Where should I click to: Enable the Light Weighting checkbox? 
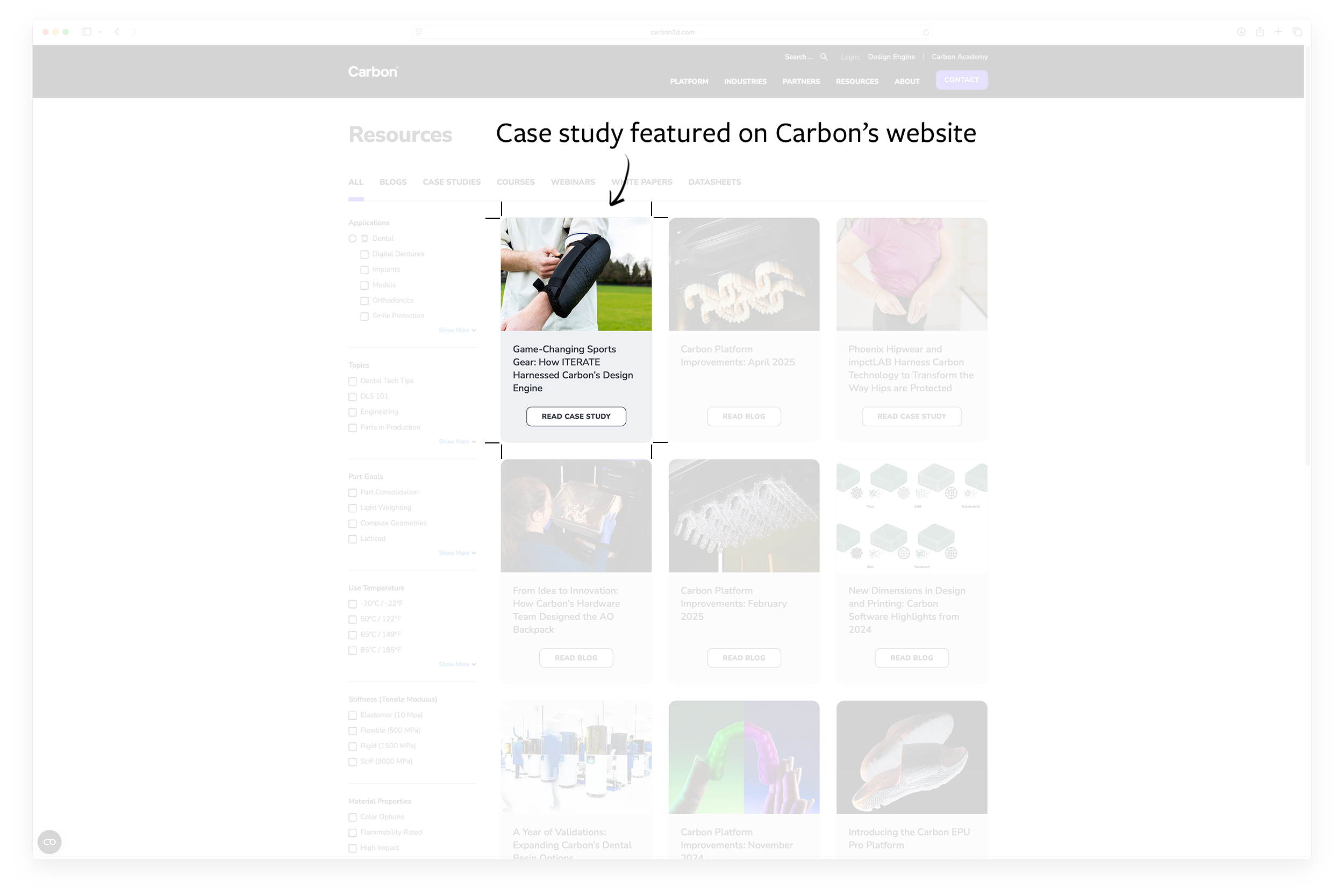tap(353, 508)
